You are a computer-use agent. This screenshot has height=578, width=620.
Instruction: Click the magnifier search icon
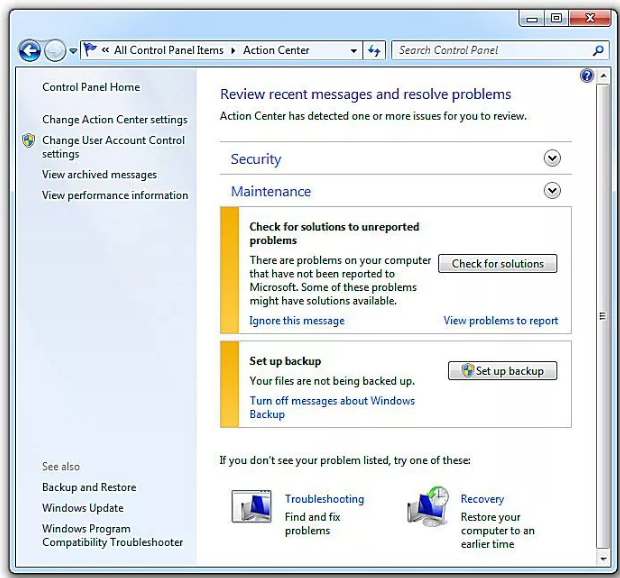598,51
